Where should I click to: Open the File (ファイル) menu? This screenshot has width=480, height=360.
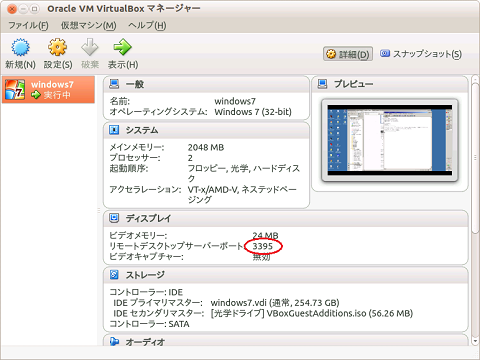[28, 25]
